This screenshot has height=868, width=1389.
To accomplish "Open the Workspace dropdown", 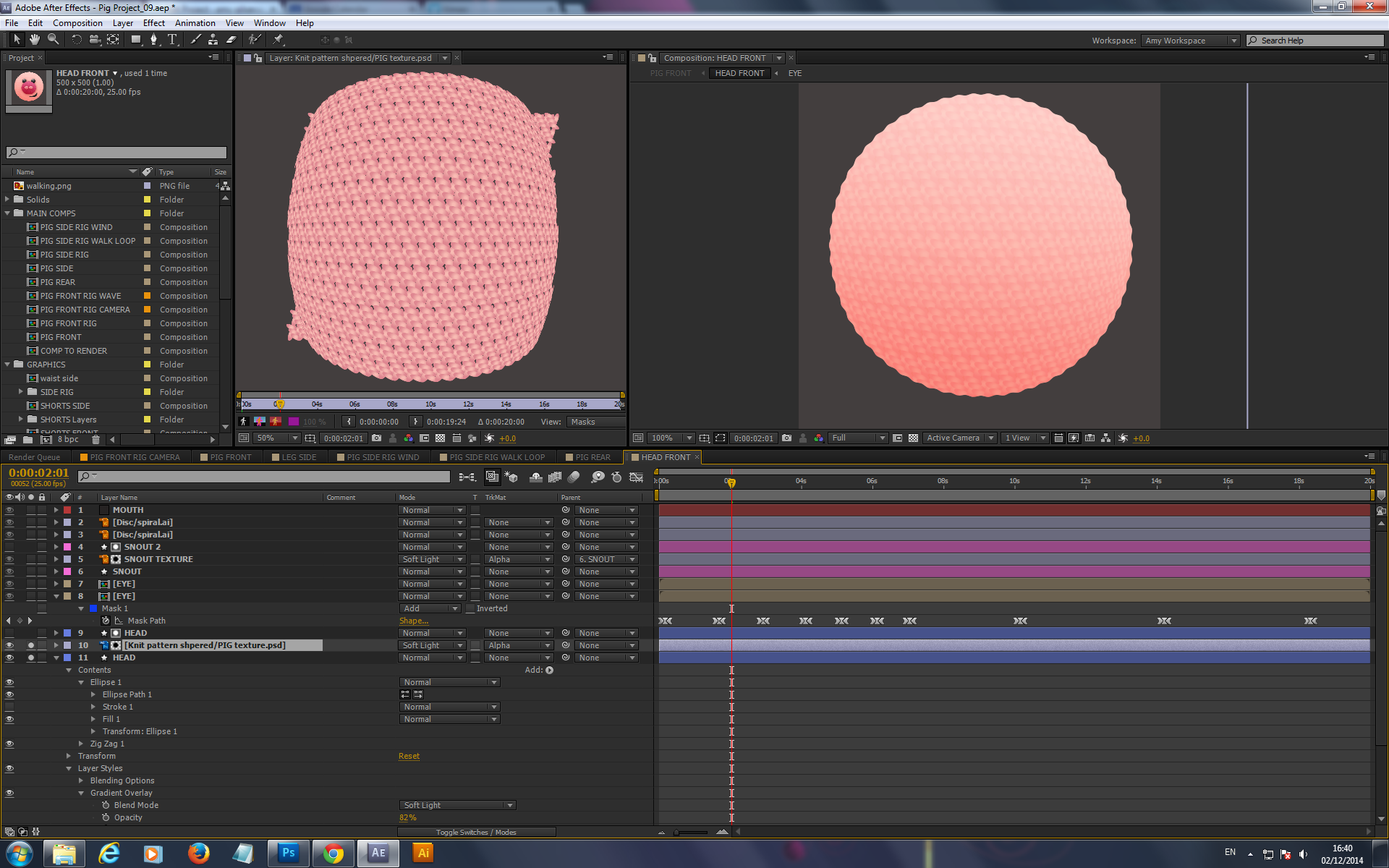I will (x=1190, y=41).
